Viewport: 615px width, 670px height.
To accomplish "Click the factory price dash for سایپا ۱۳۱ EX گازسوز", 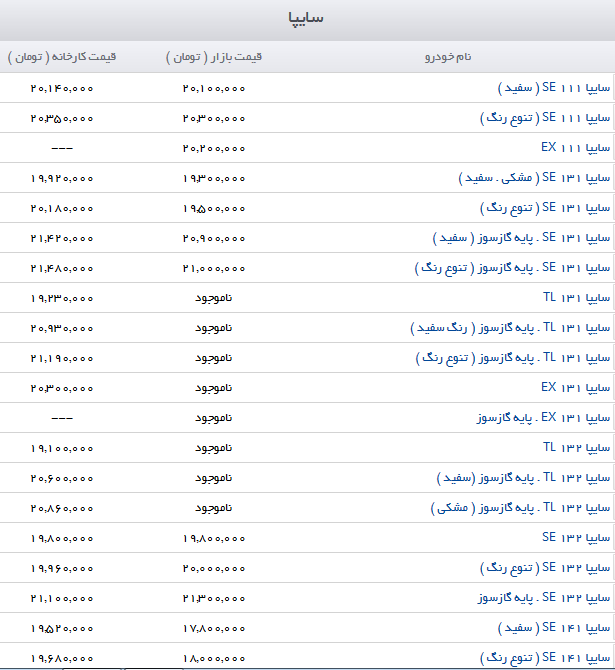I will (x=62, y=418).
